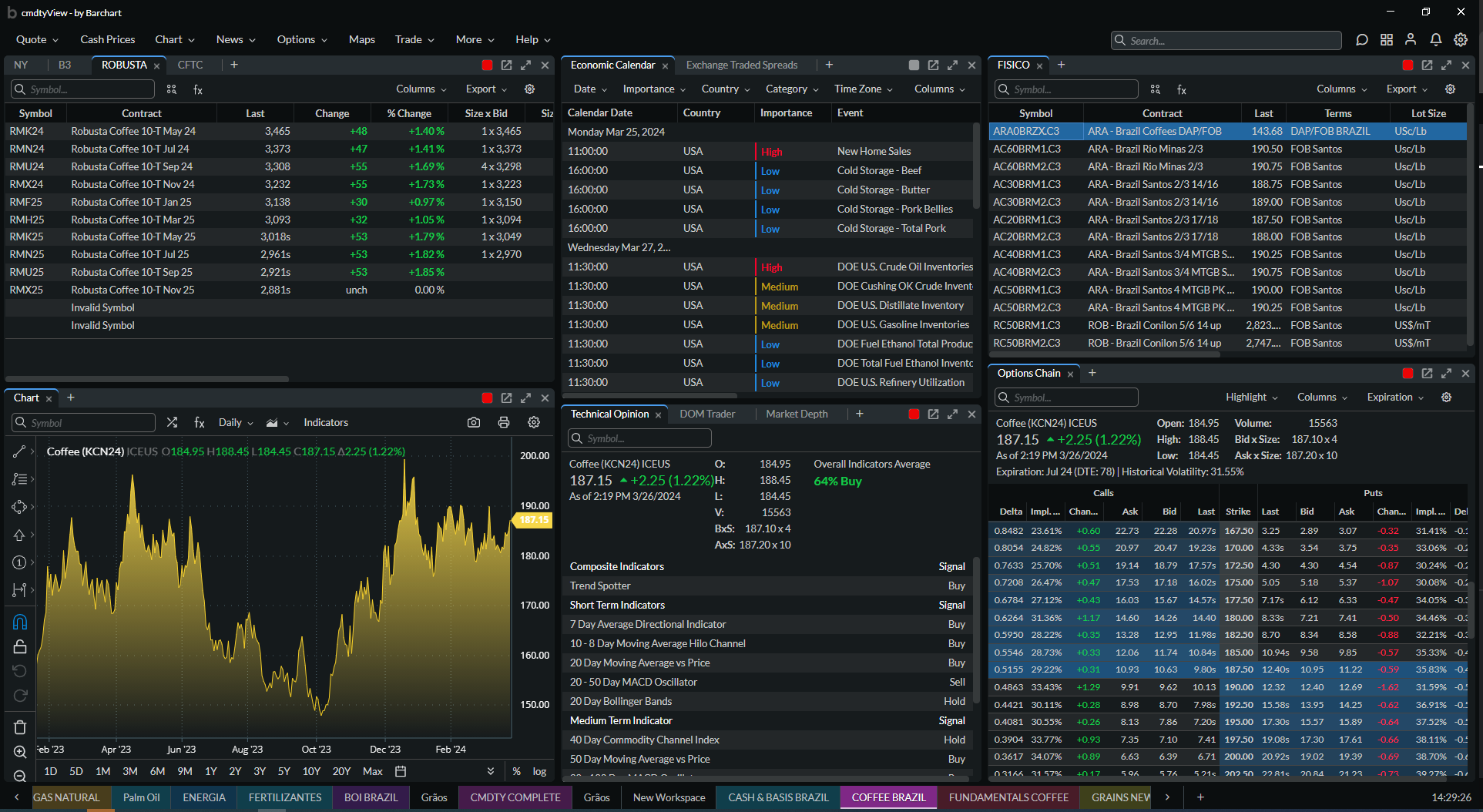Open the fx icon in FISICO panel
Screen dimensions: 1483x812
point(1182,89)
